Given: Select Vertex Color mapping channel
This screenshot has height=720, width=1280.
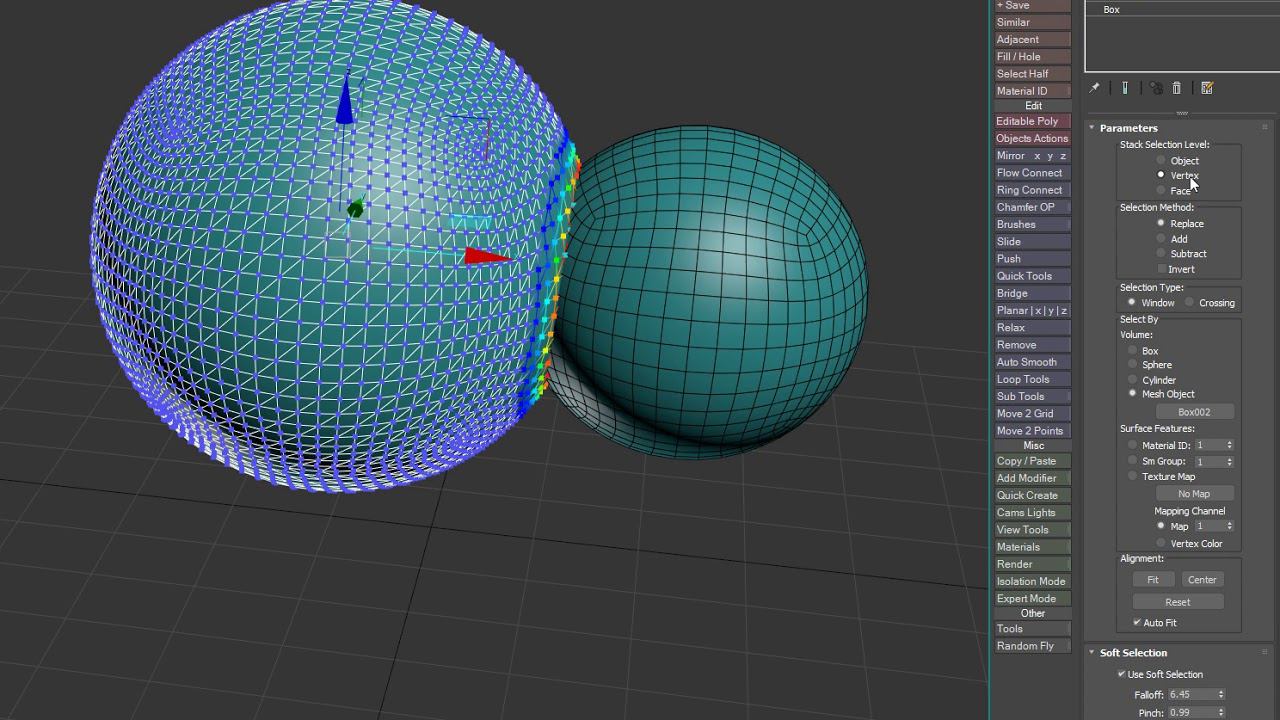Looking at the screenshot, I should [1161, 543].
